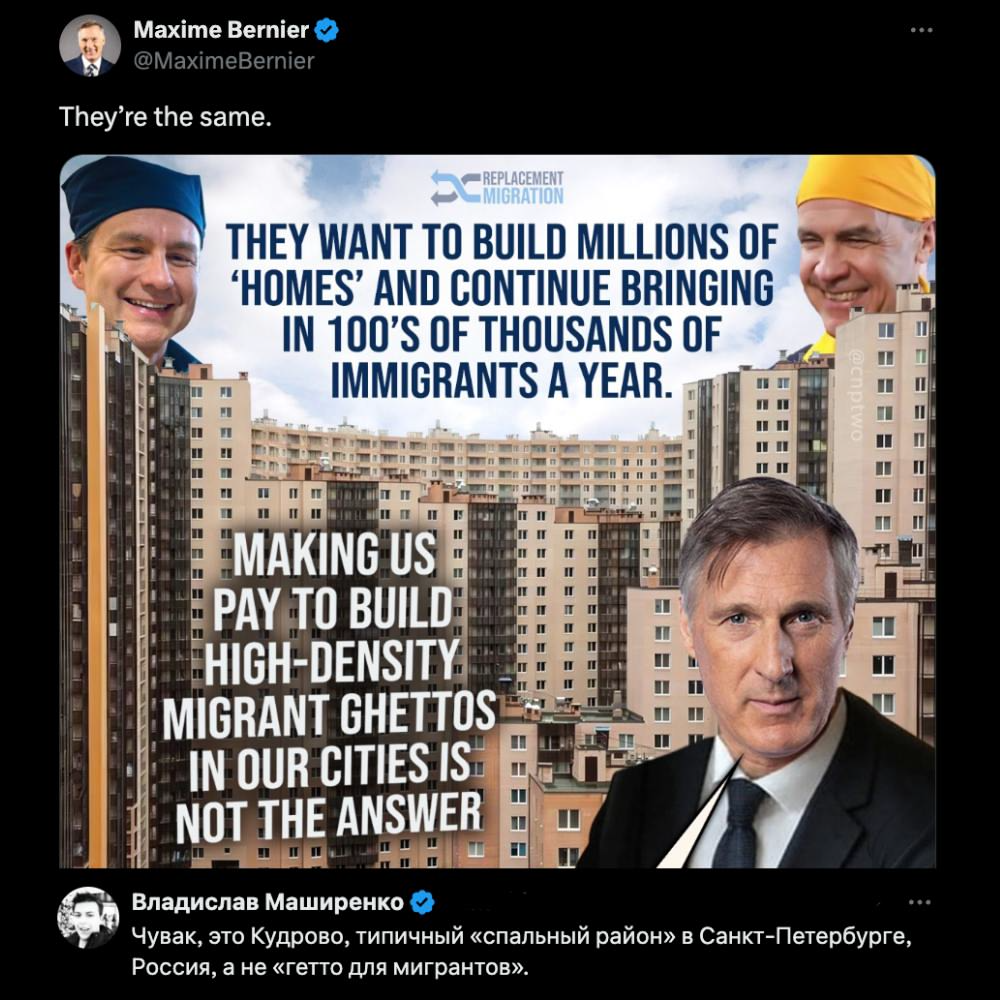Viewport: 1000px width, 1000px height.
Task: Open Maxime Bernier's profile avatar
Action: (x=90, y=46)
